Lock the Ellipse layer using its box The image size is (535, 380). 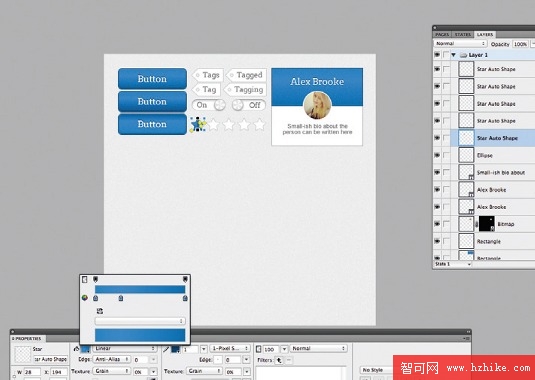[446, 155]
